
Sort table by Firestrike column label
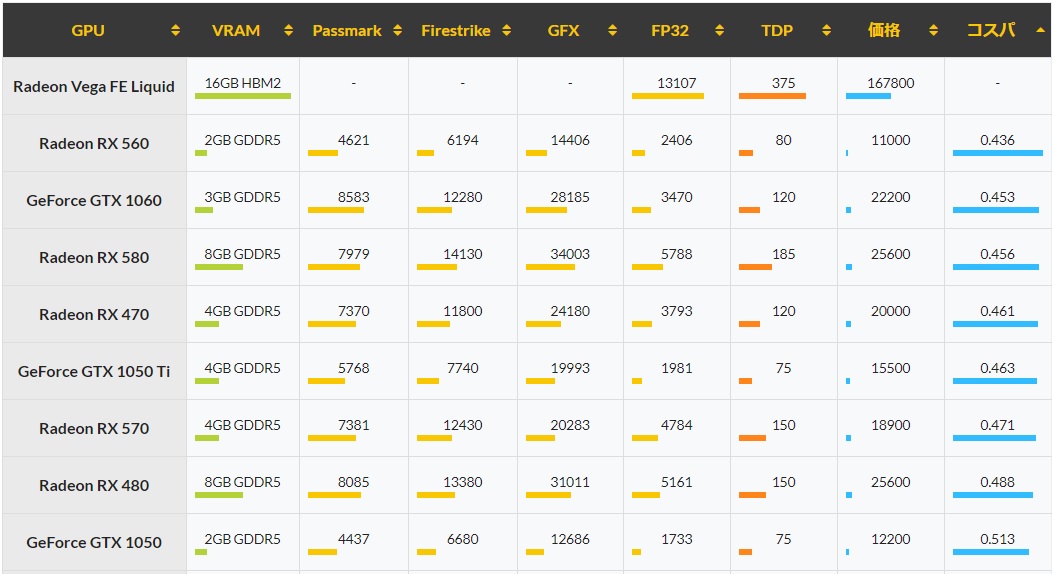(456, 31)
